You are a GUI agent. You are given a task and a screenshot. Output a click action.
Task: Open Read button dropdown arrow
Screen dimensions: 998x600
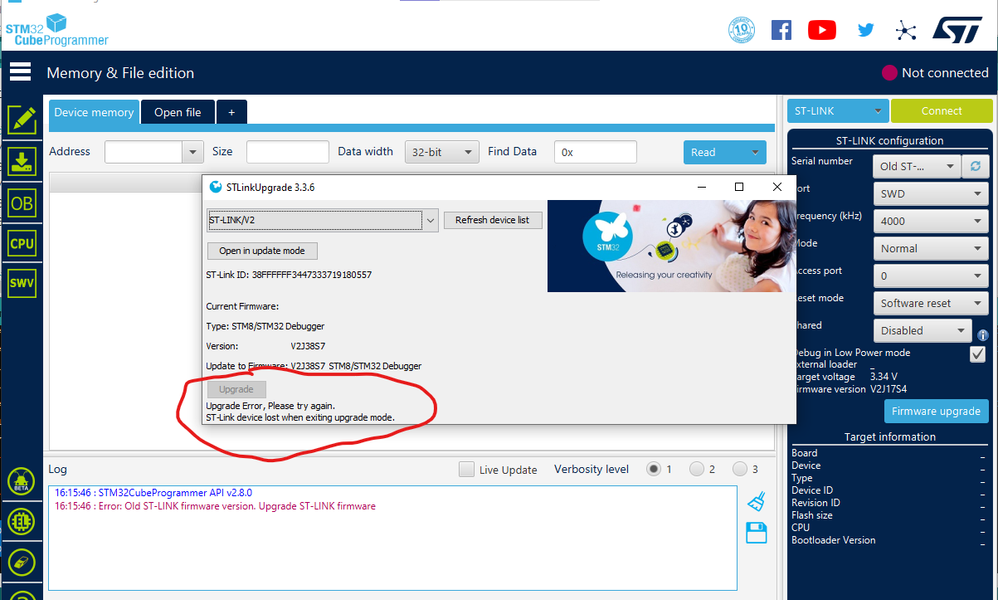pos(755,152)
